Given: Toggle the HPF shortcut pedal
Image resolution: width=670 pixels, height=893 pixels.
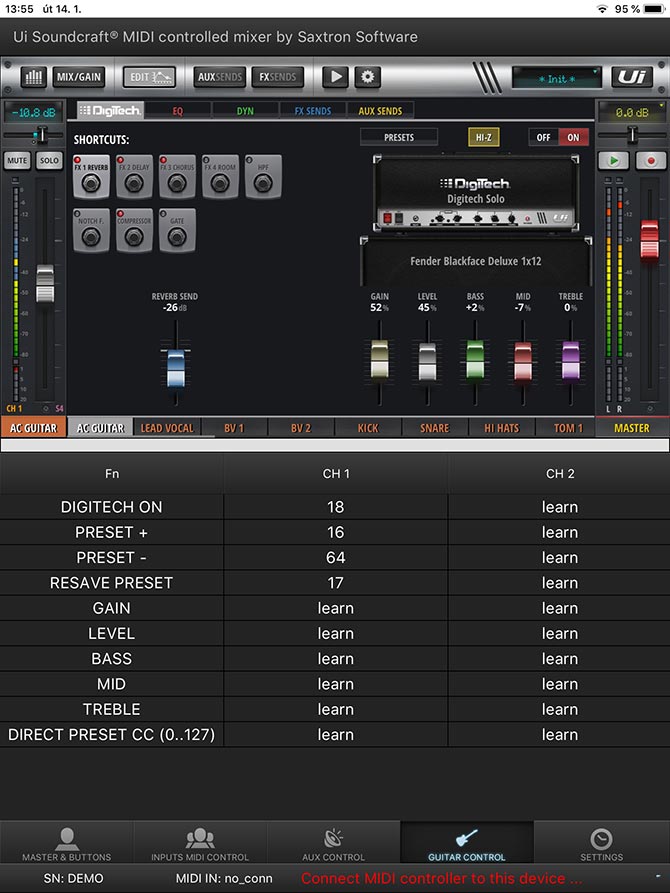Looking at the screenshot, I should [263, 177].
